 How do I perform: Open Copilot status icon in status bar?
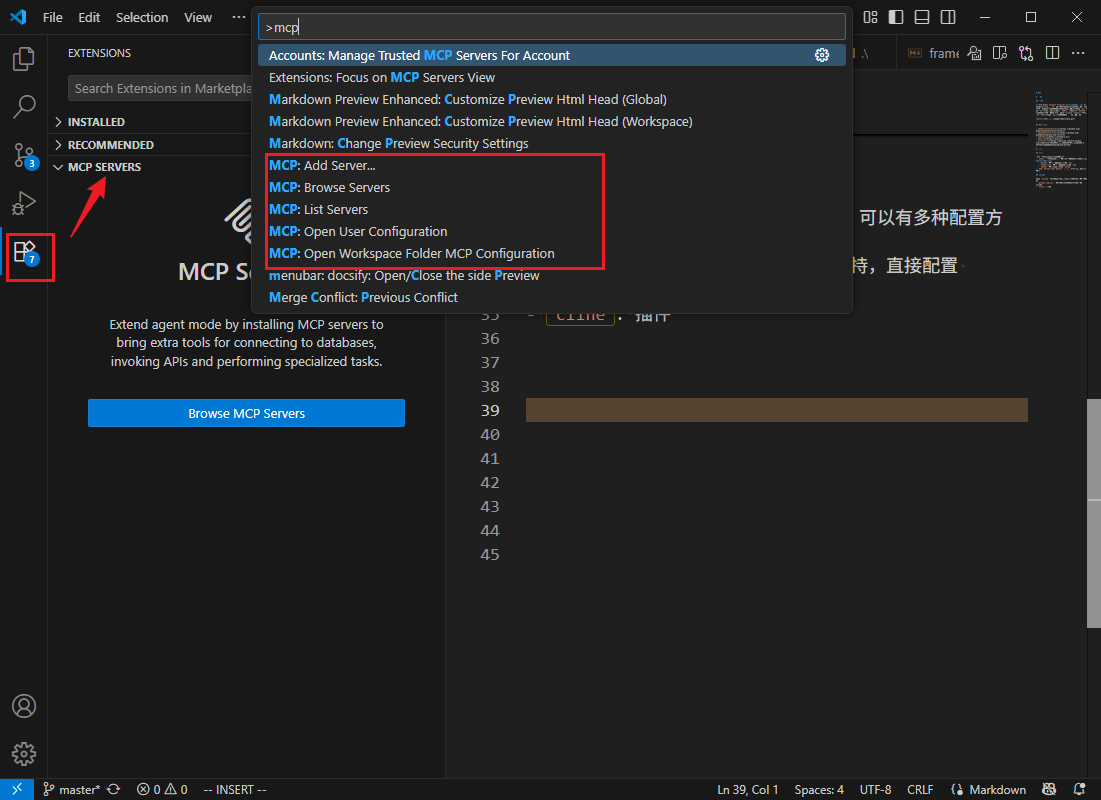coord(1049,789)
